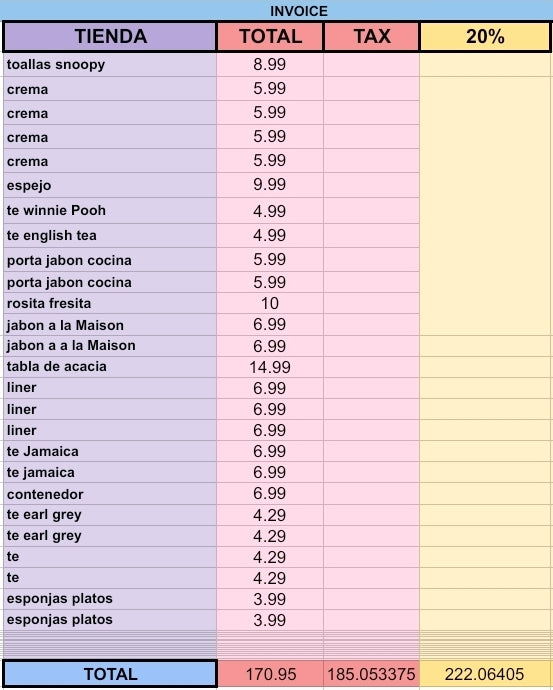Click the te english tea cell

click(x=110, y=235)
